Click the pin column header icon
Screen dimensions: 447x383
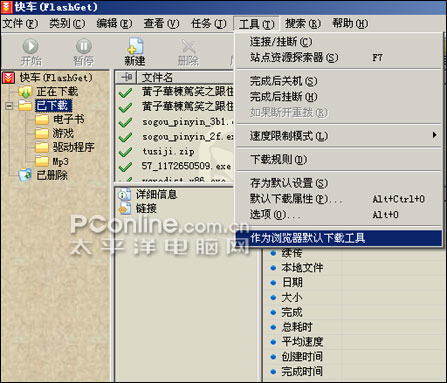[126, 77]
